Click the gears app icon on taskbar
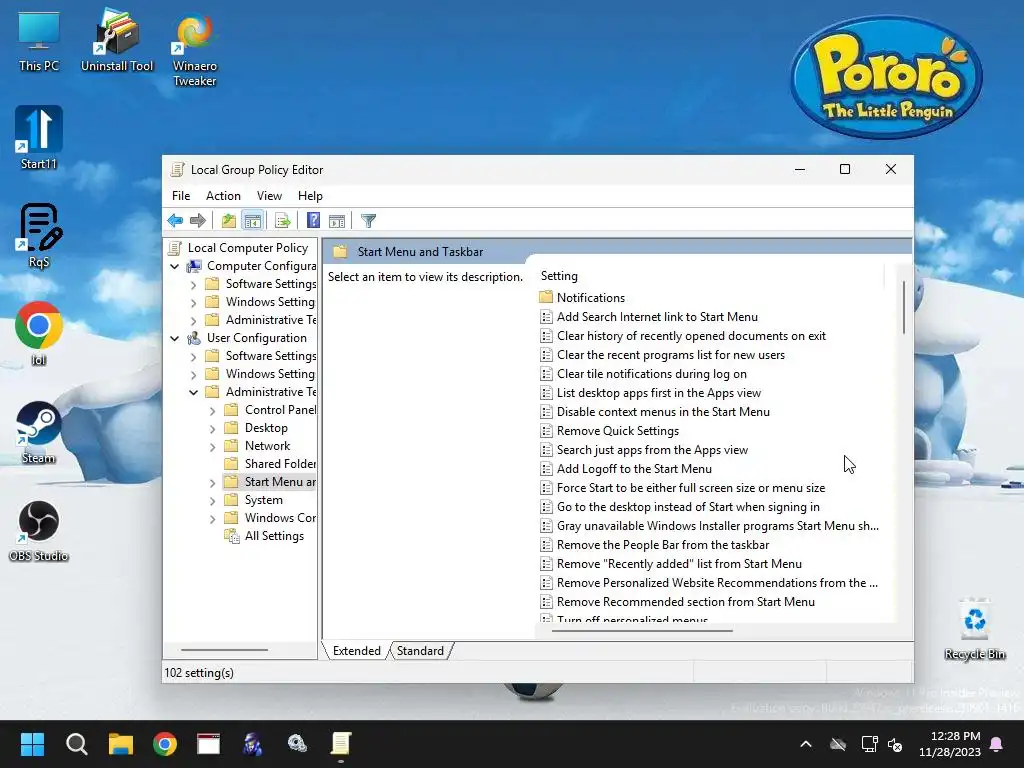Screen dimensions: 1024x768 (x=297, y=744)
